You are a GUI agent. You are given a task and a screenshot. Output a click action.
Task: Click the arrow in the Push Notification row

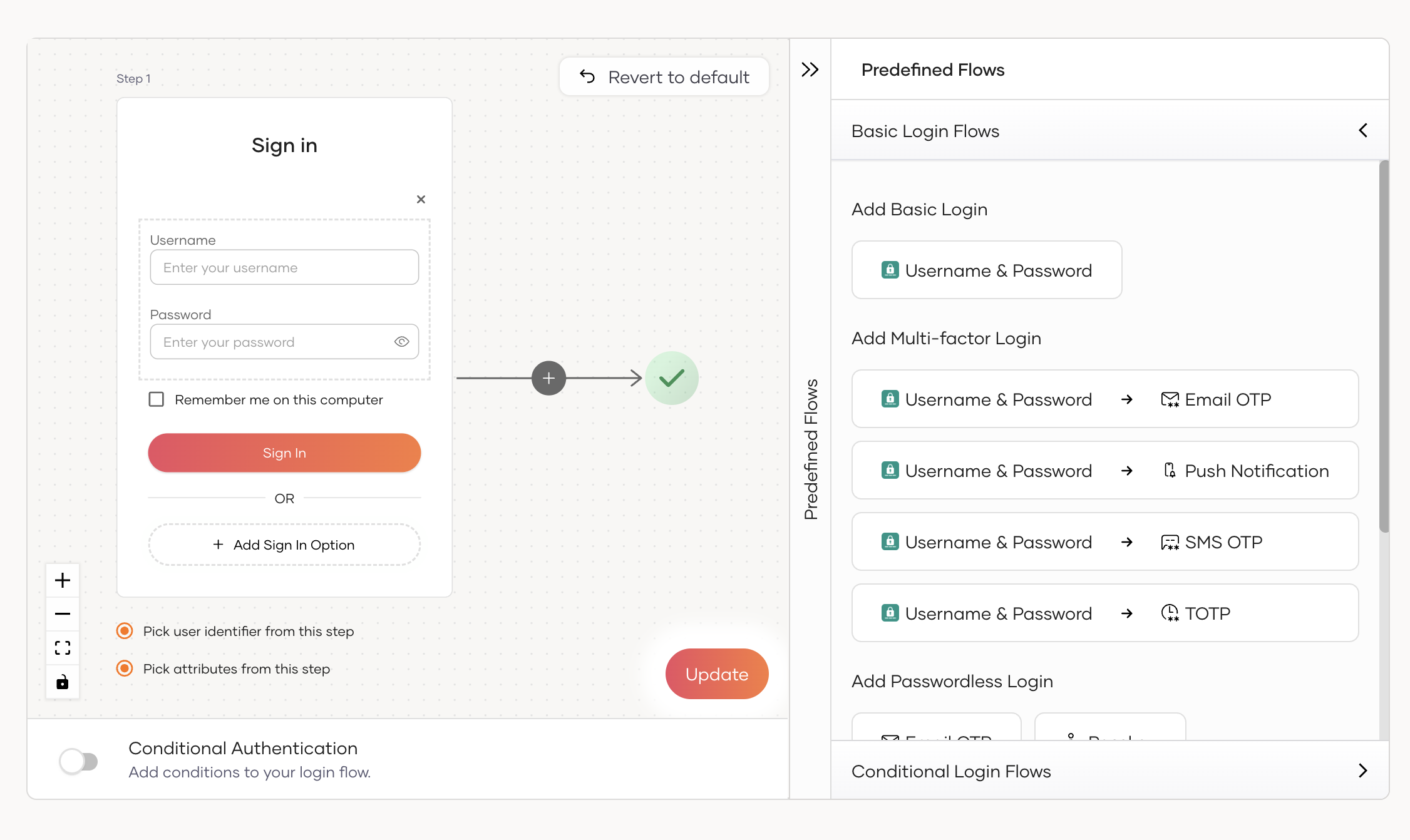1127,471
